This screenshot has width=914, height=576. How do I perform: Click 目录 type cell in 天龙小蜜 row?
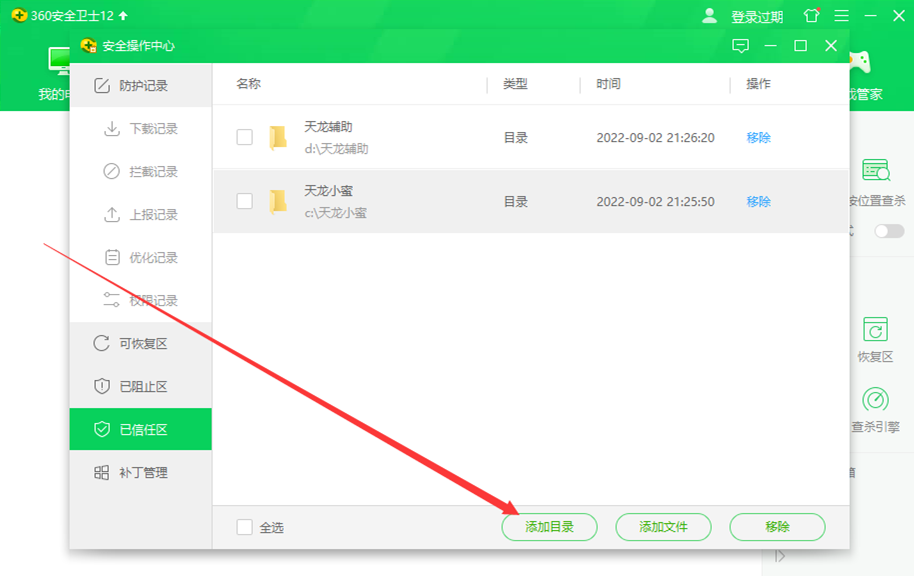tap(515, 202)
